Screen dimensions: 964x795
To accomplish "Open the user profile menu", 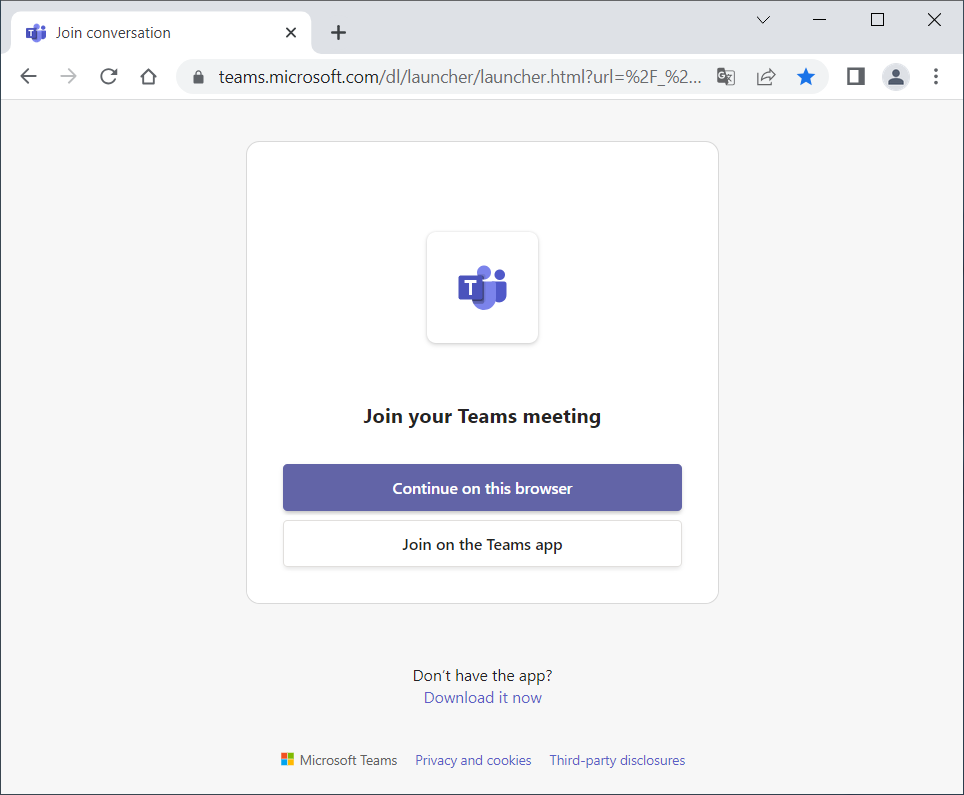I will pos(896,77).
